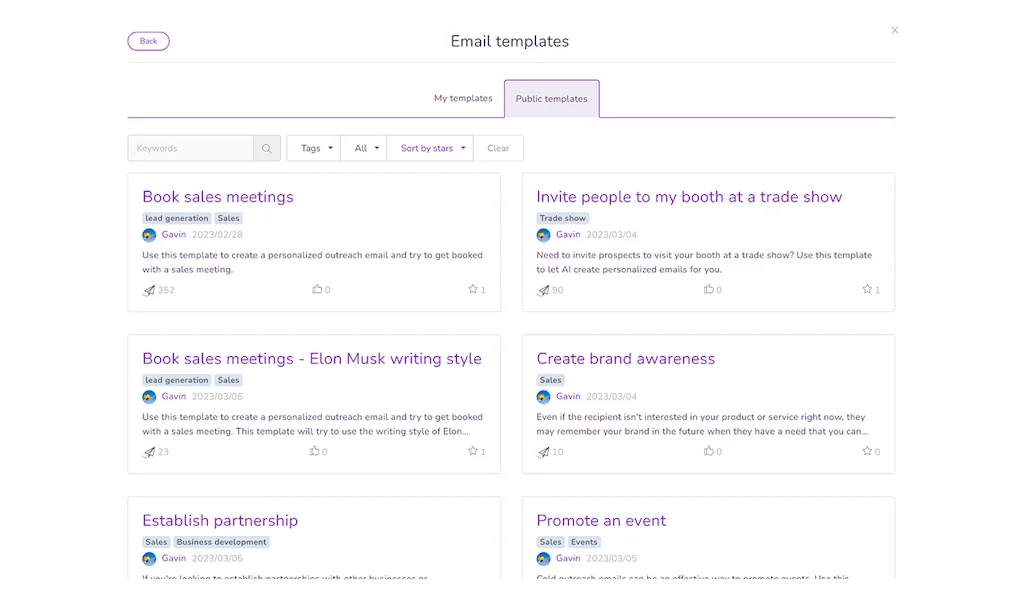Open the Sort by stars dropdown

point(430,148)
